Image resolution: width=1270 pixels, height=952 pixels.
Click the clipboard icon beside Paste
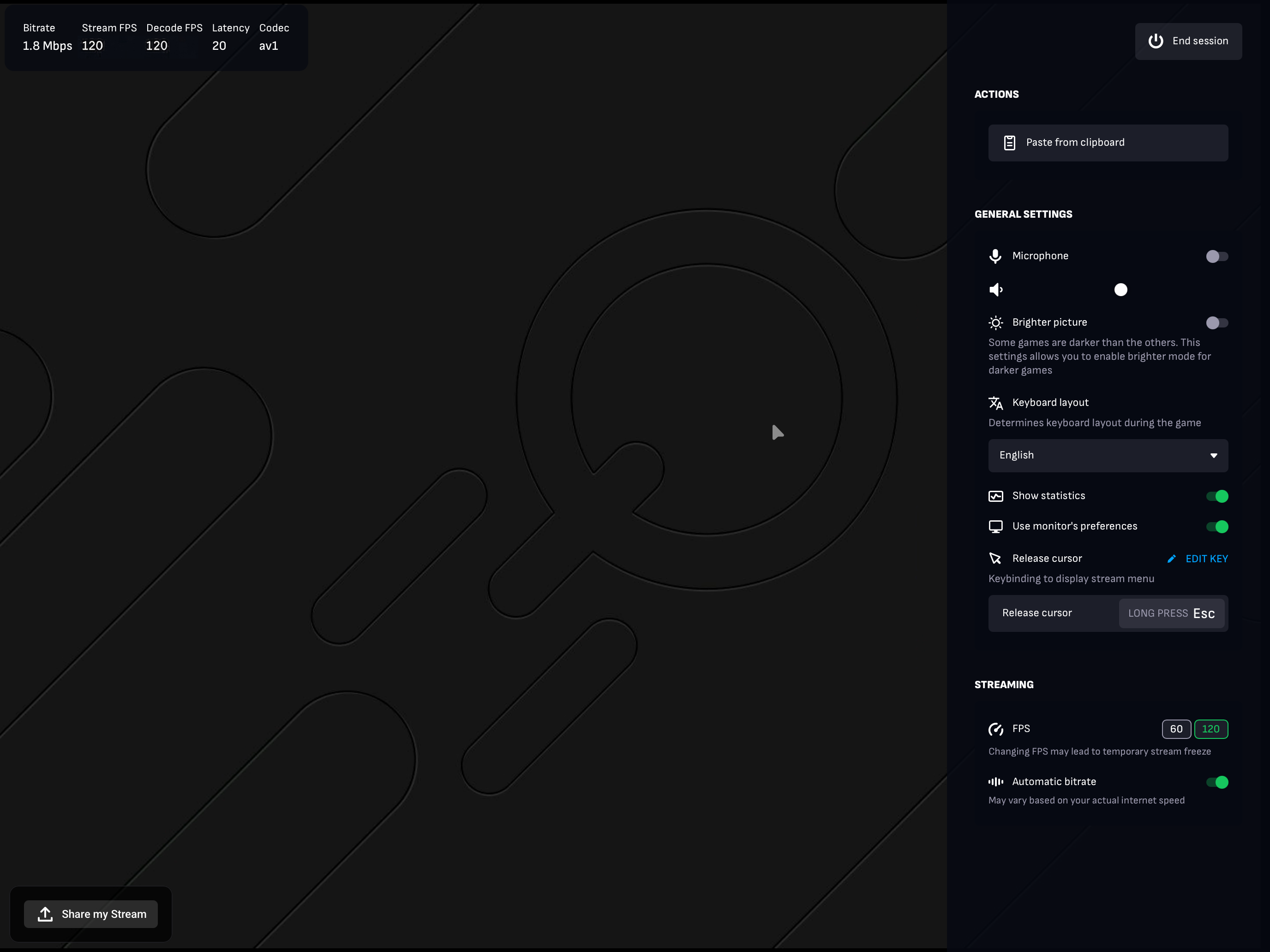(x=1009, y=143)
